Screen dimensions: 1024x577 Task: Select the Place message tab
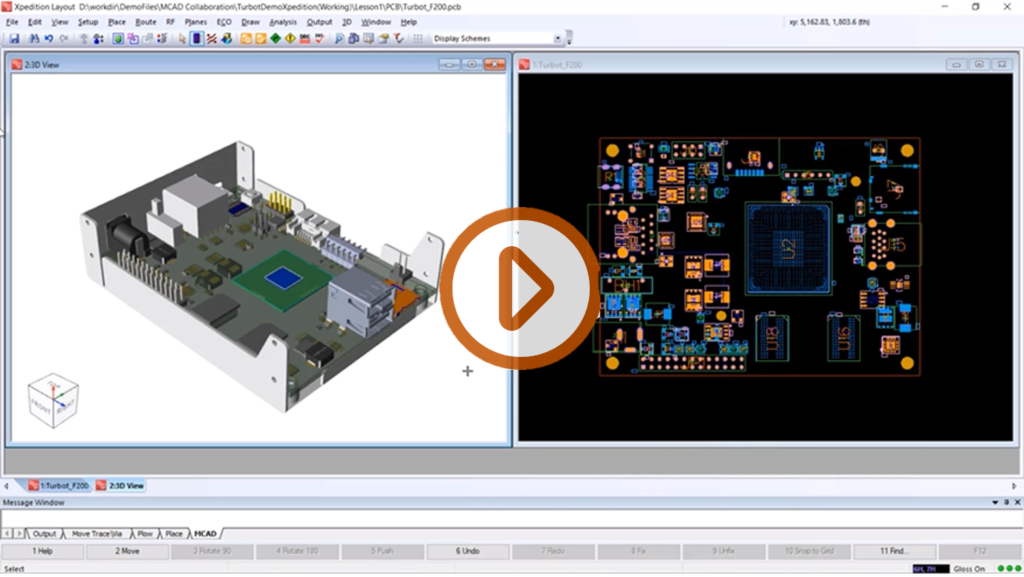pyautogui.click(x=174, y=534)
